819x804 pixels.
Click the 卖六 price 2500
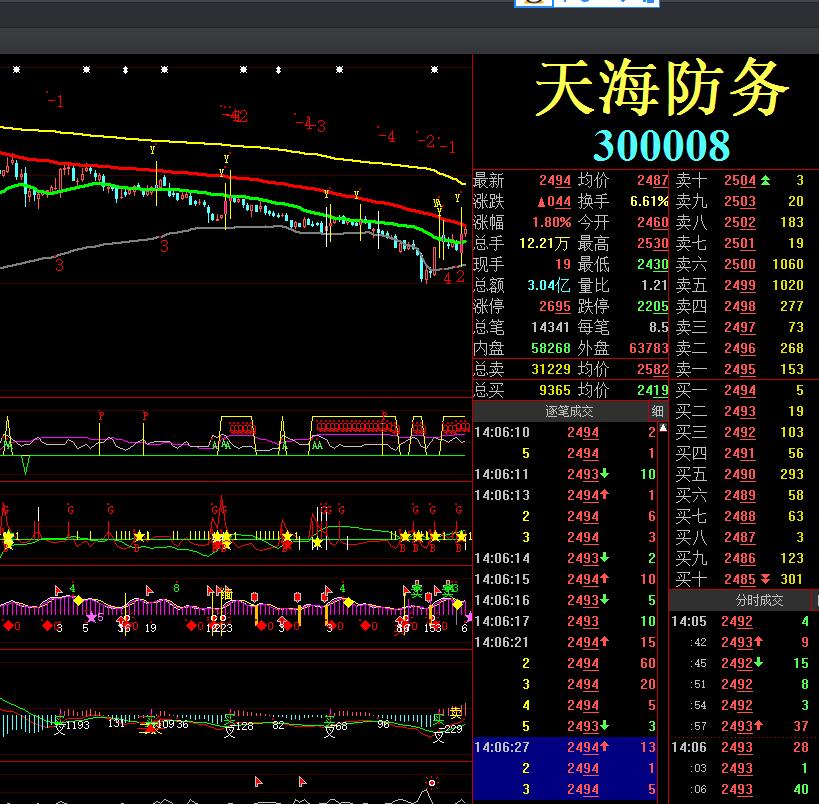point(740,264)
